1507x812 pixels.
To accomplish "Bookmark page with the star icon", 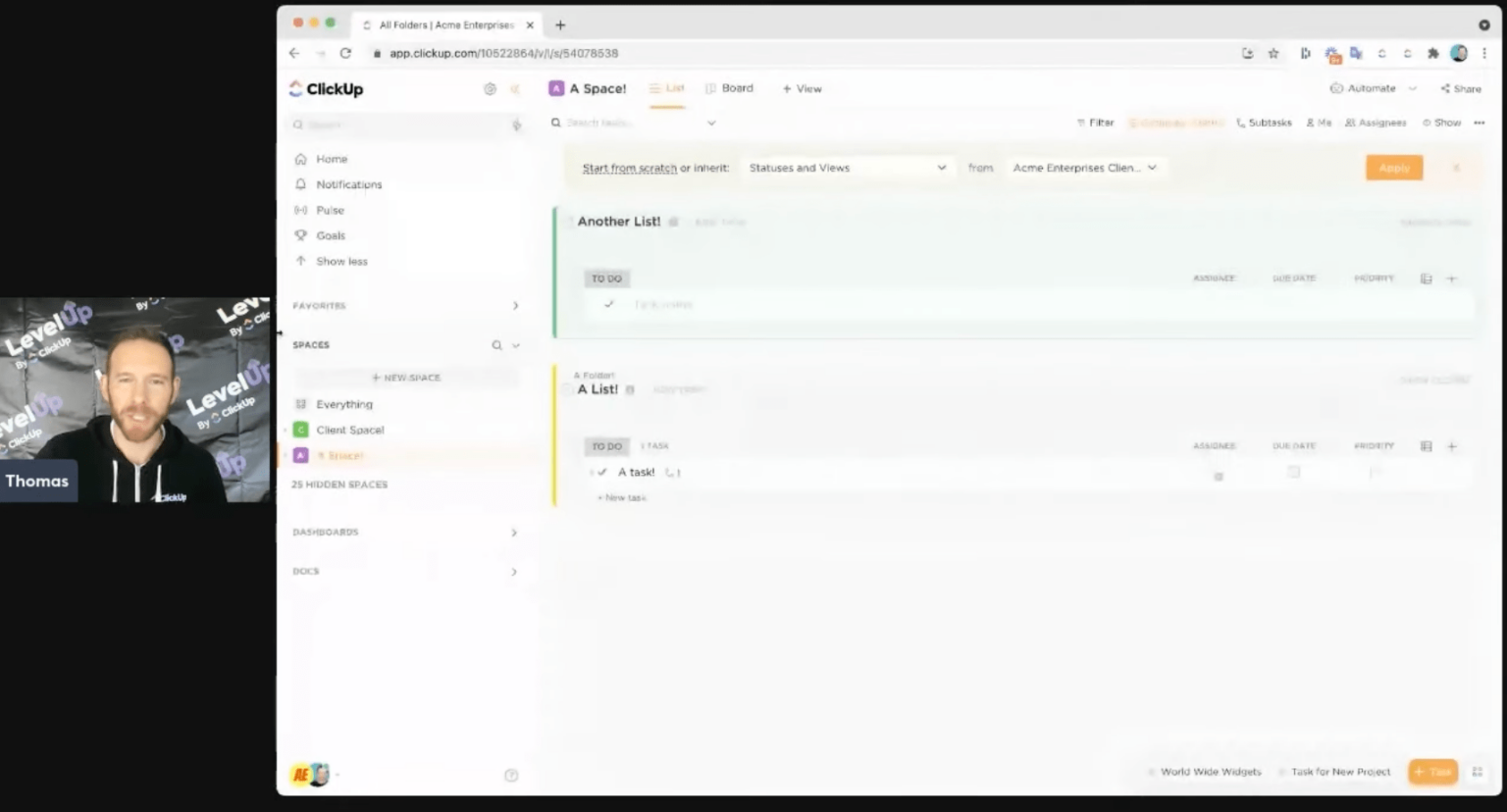I will [1273, 53].
